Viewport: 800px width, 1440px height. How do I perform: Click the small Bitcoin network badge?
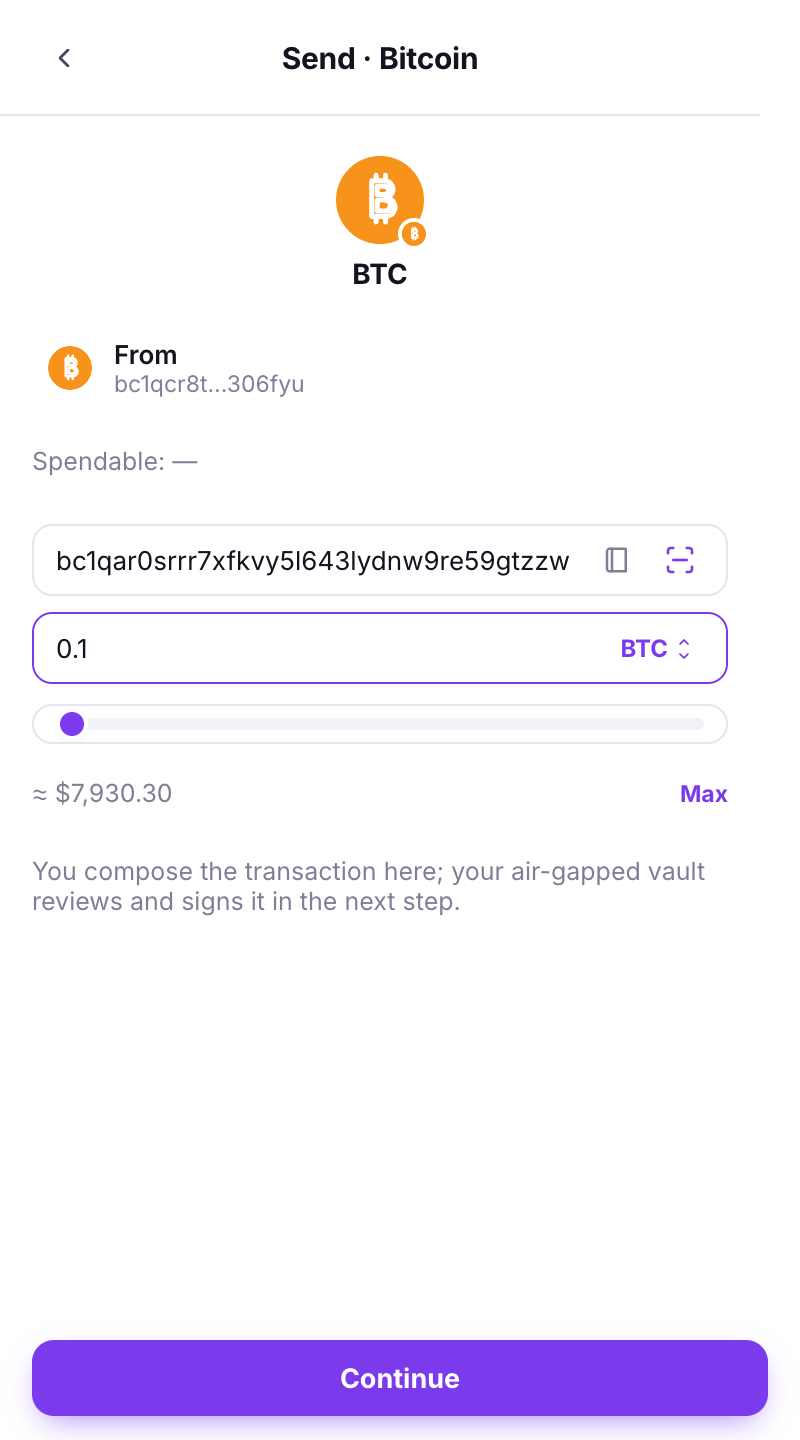pos(413,234)
